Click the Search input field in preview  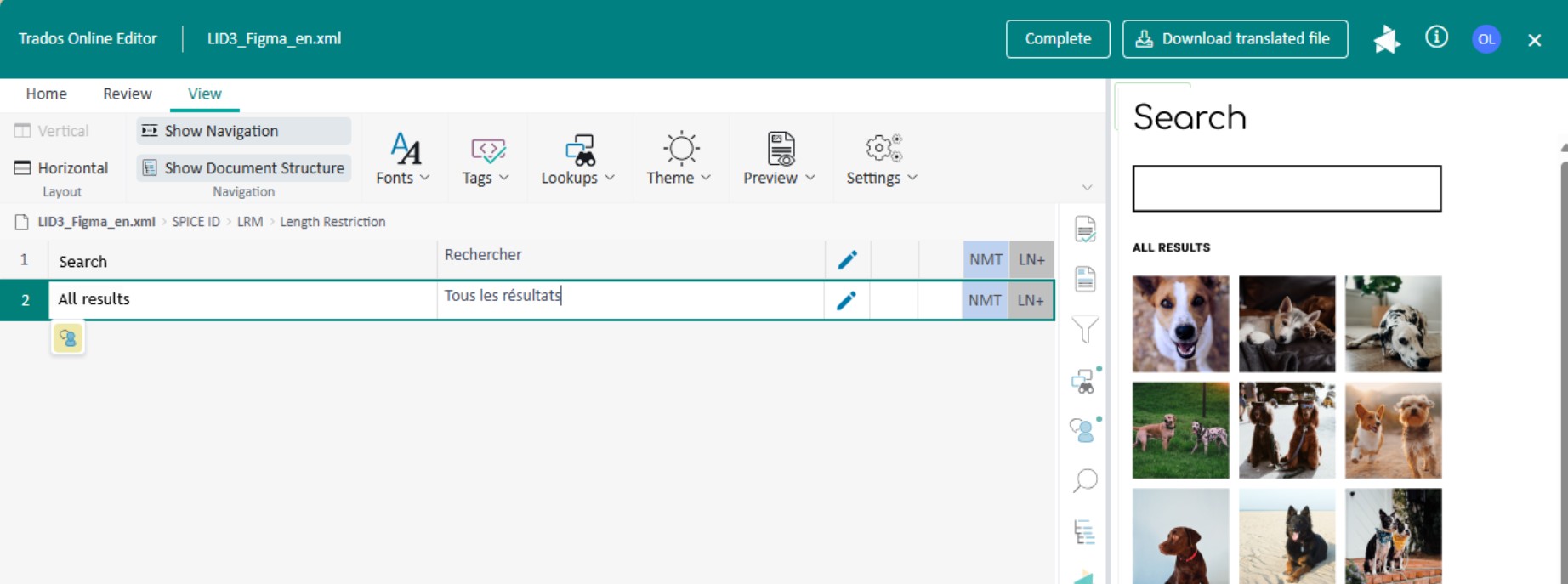tap(1287, 189)
